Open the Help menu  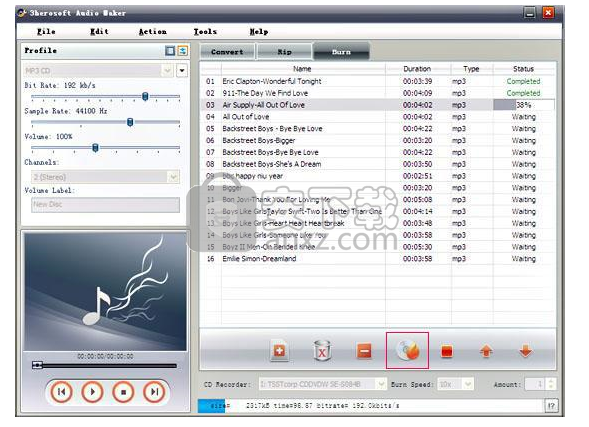(x=259, y=32)
